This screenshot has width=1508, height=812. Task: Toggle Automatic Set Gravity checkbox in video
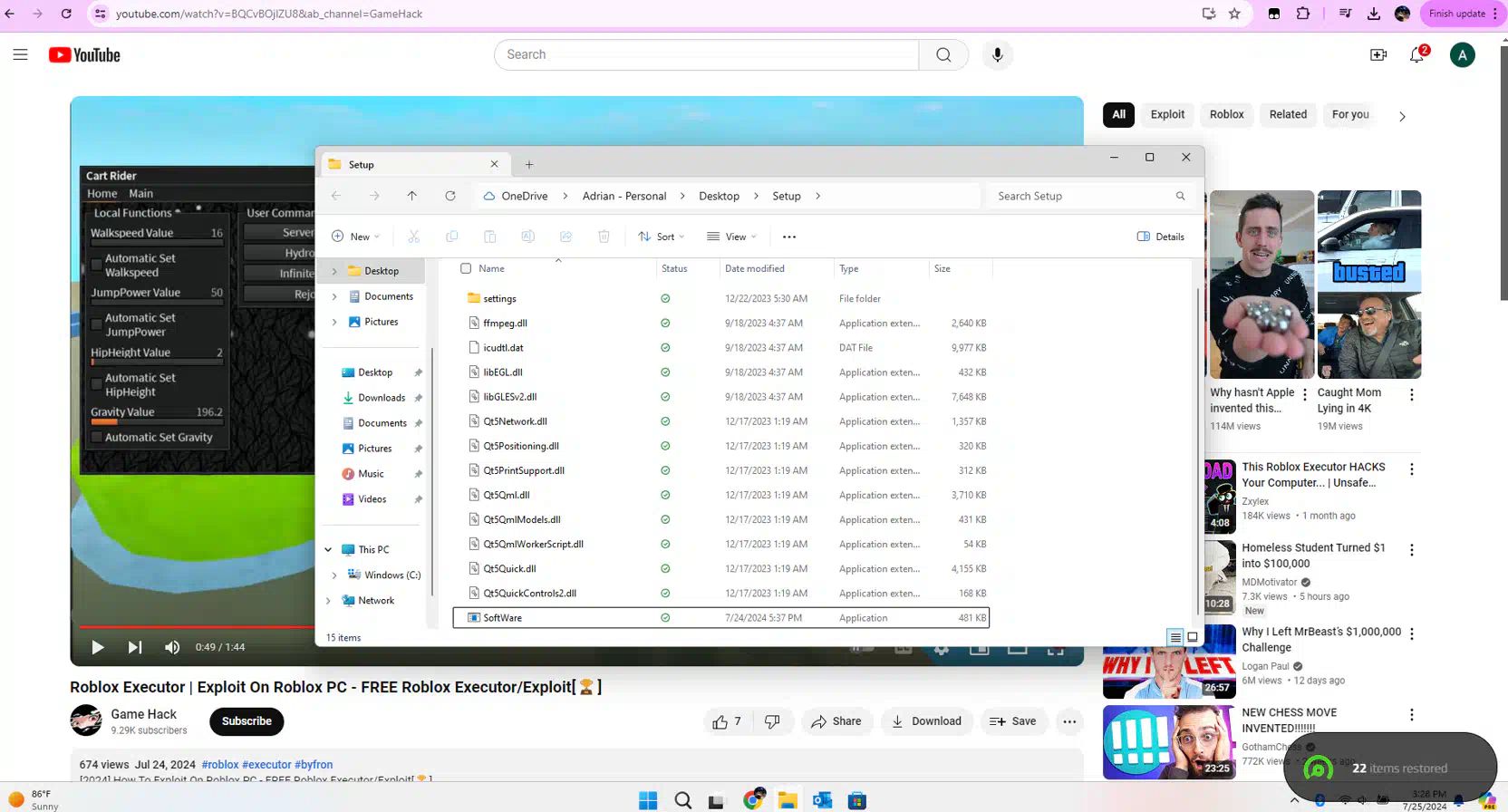96,437
